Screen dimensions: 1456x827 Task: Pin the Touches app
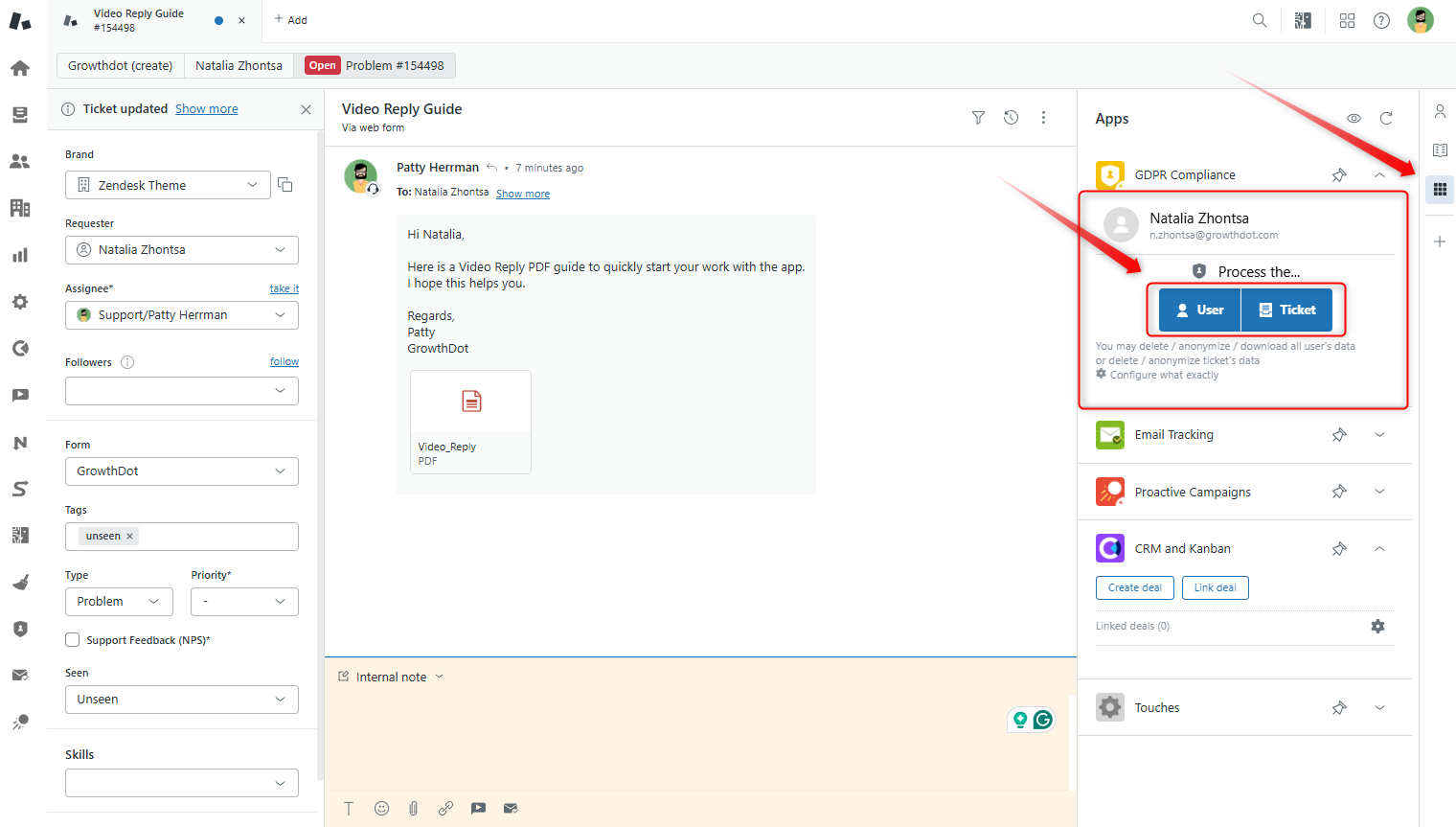point(1339,708)
